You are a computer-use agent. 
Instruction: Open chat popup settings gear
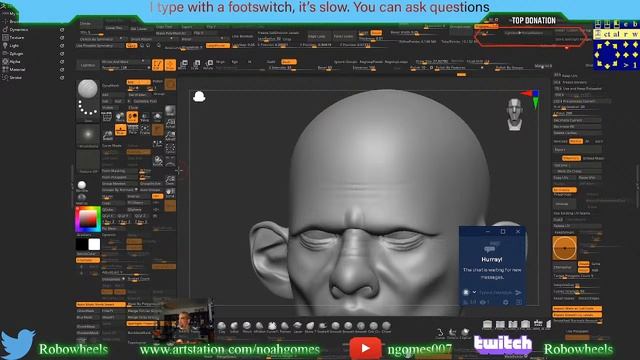506,302
